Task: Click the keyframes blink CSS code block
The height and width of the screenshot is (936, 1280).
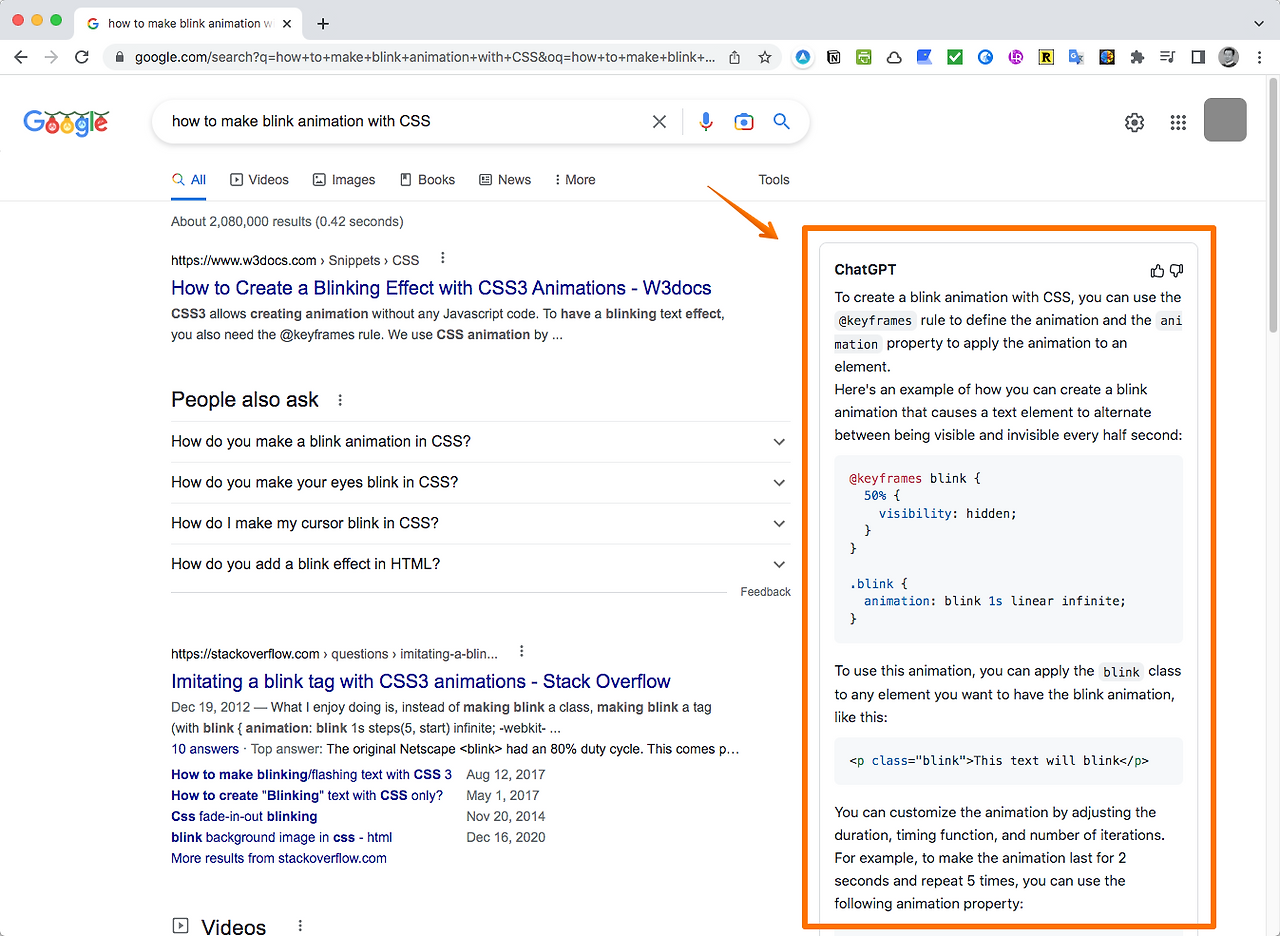Action: pos(1009,549)
